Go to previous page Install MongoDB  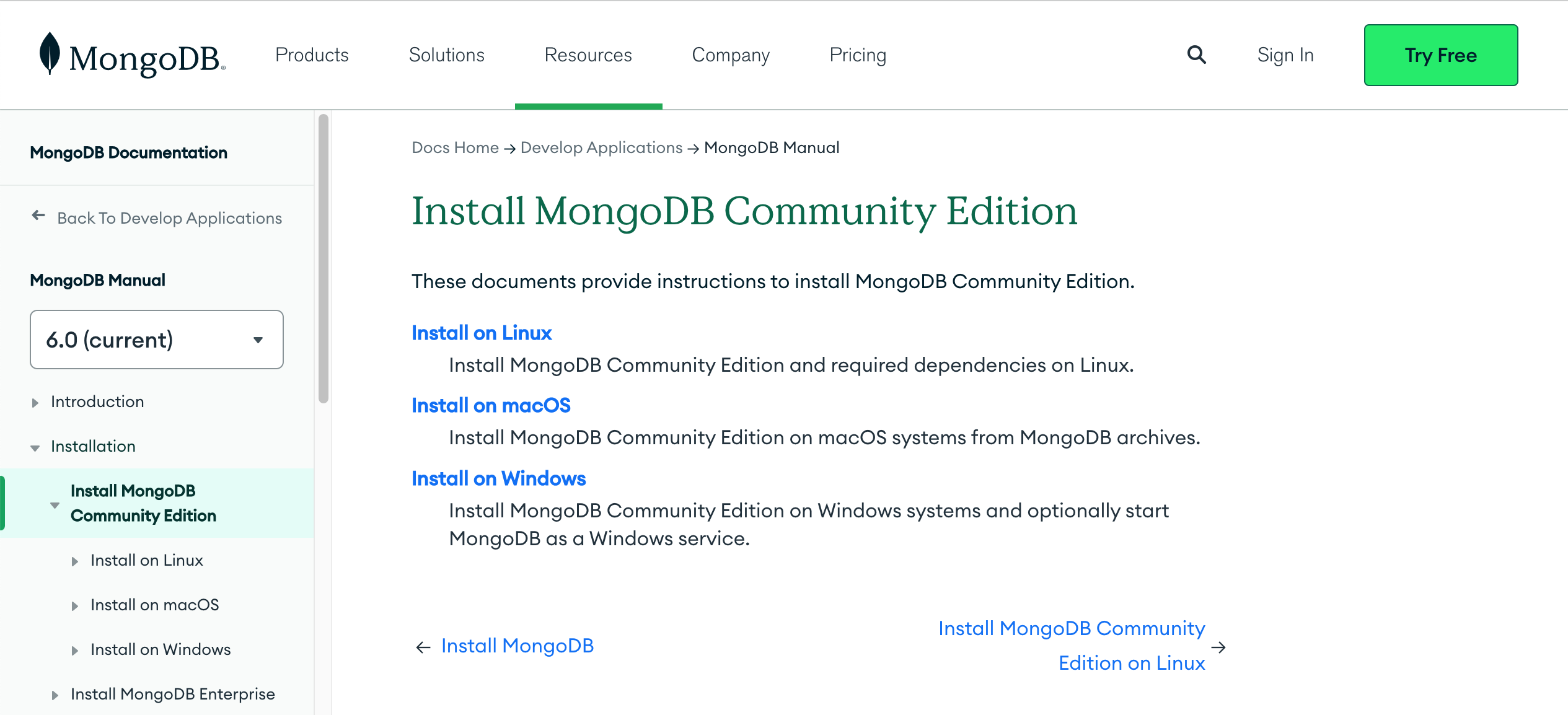point(518,646)
